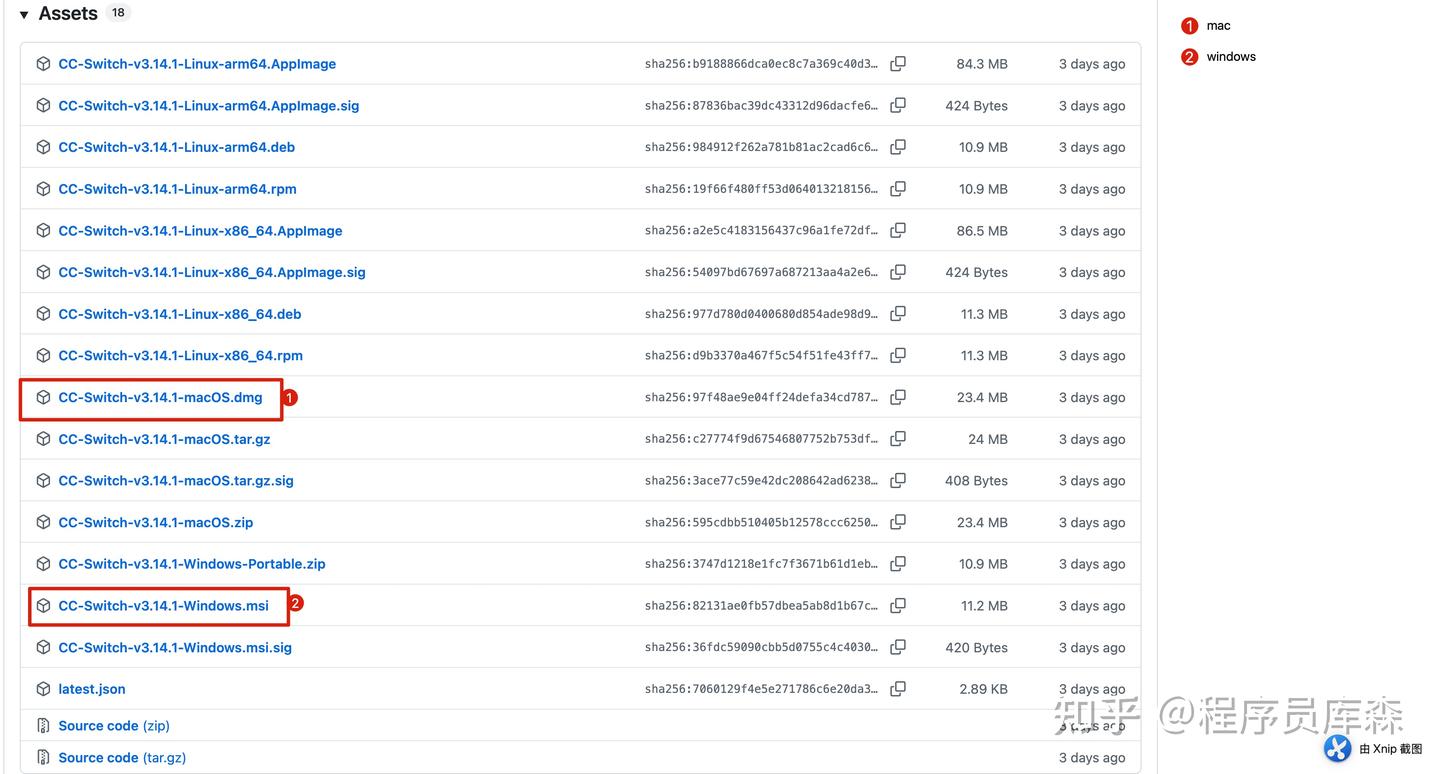
Task: Click the 84.3 MB file size
Action: [x=982, y=64]
